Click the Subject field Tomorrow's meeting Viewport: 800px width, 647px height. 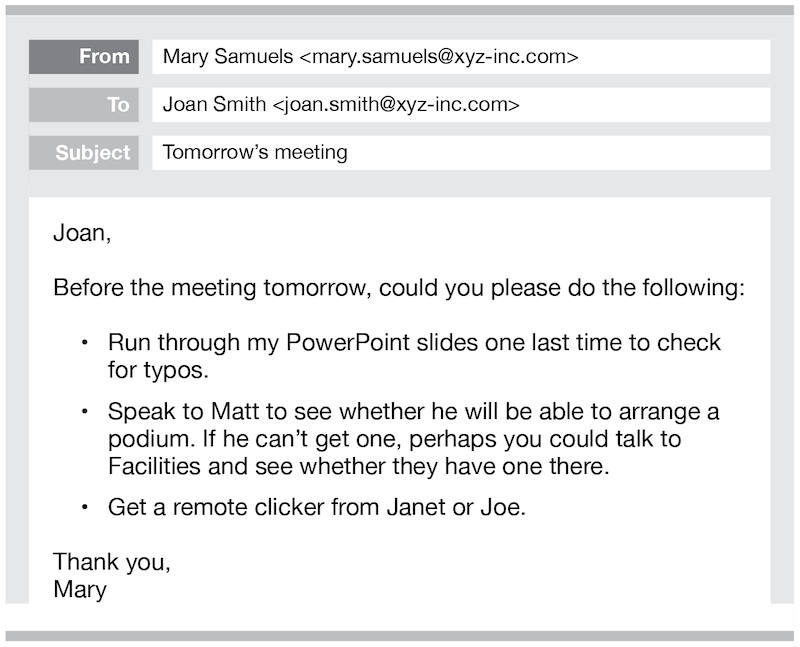click(461, 153)
